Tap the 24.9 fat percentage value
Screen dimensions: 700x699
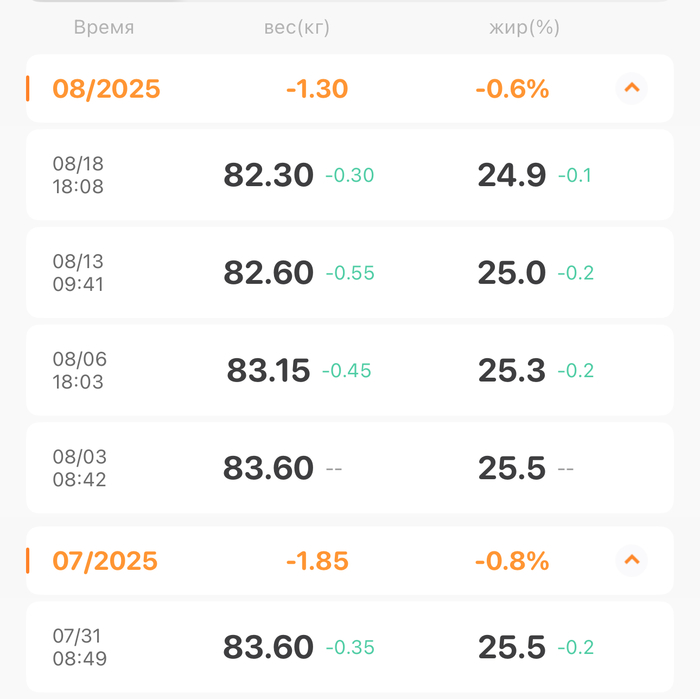pyautogui.click(x=512, y=175)
